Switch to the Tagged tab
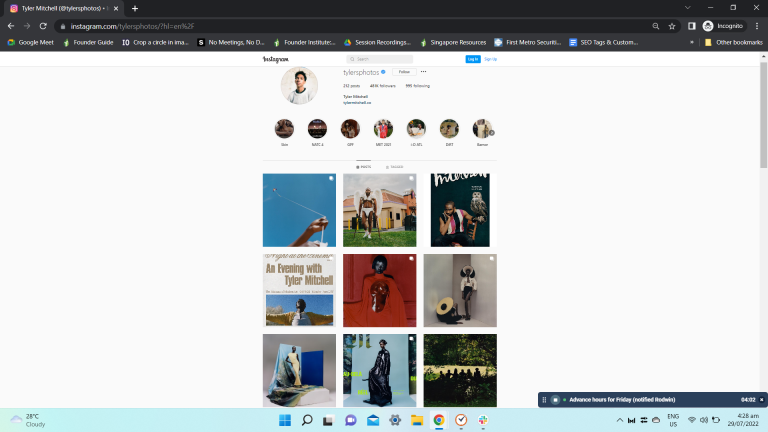 pos(395,167)
